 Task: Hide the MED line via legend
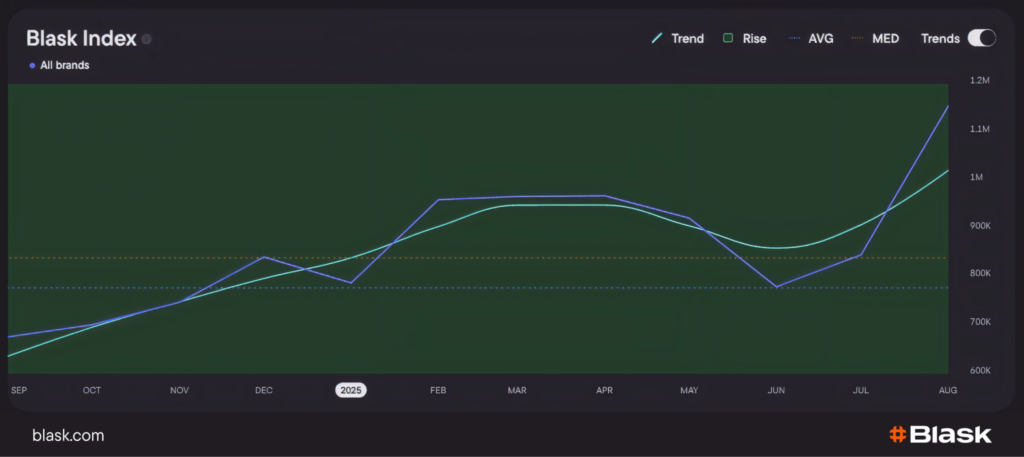[877, 39]
